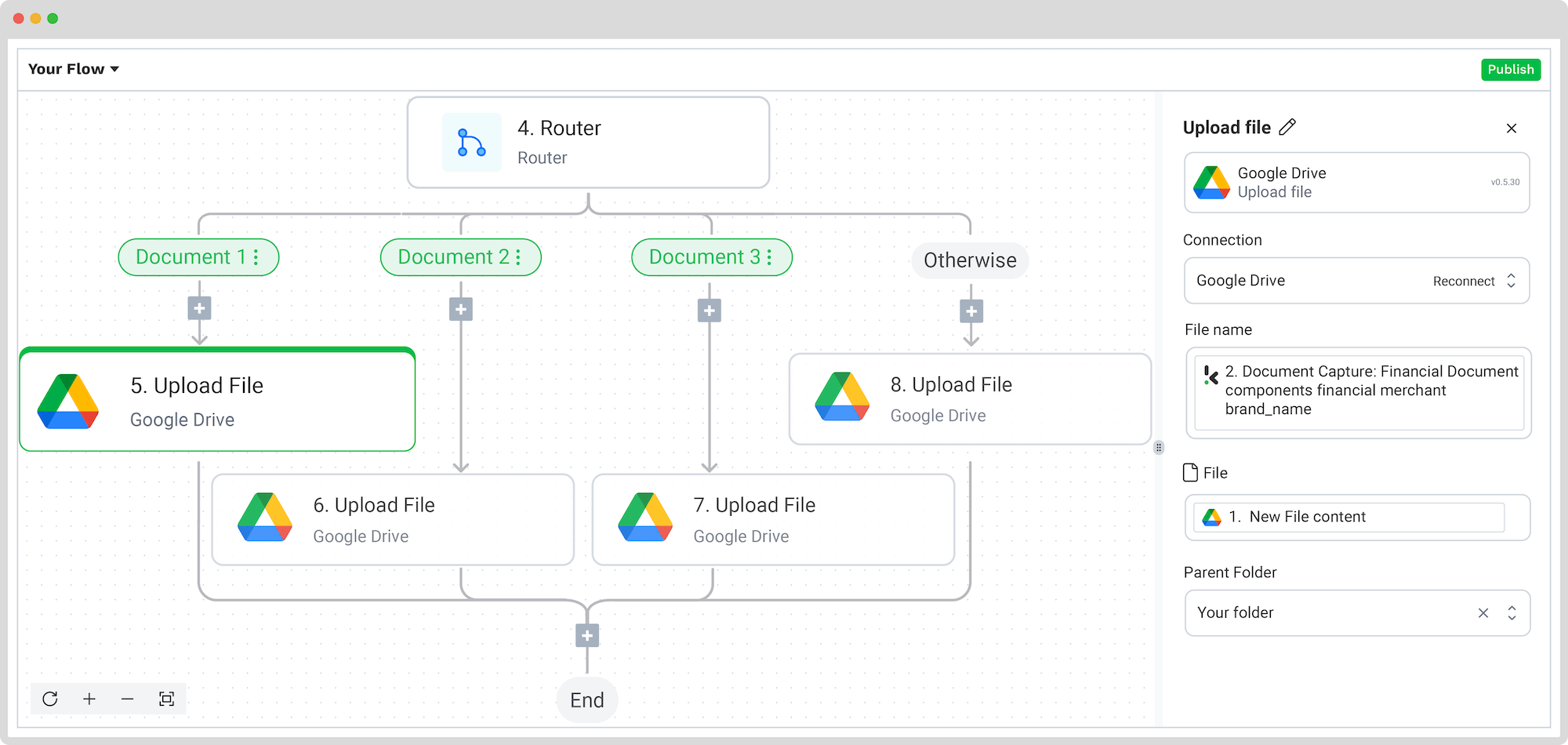The width and height of the screenshot is (1568, 745).
Task: Zoom out the canvas with minus icon
Action: coord(128,699)
